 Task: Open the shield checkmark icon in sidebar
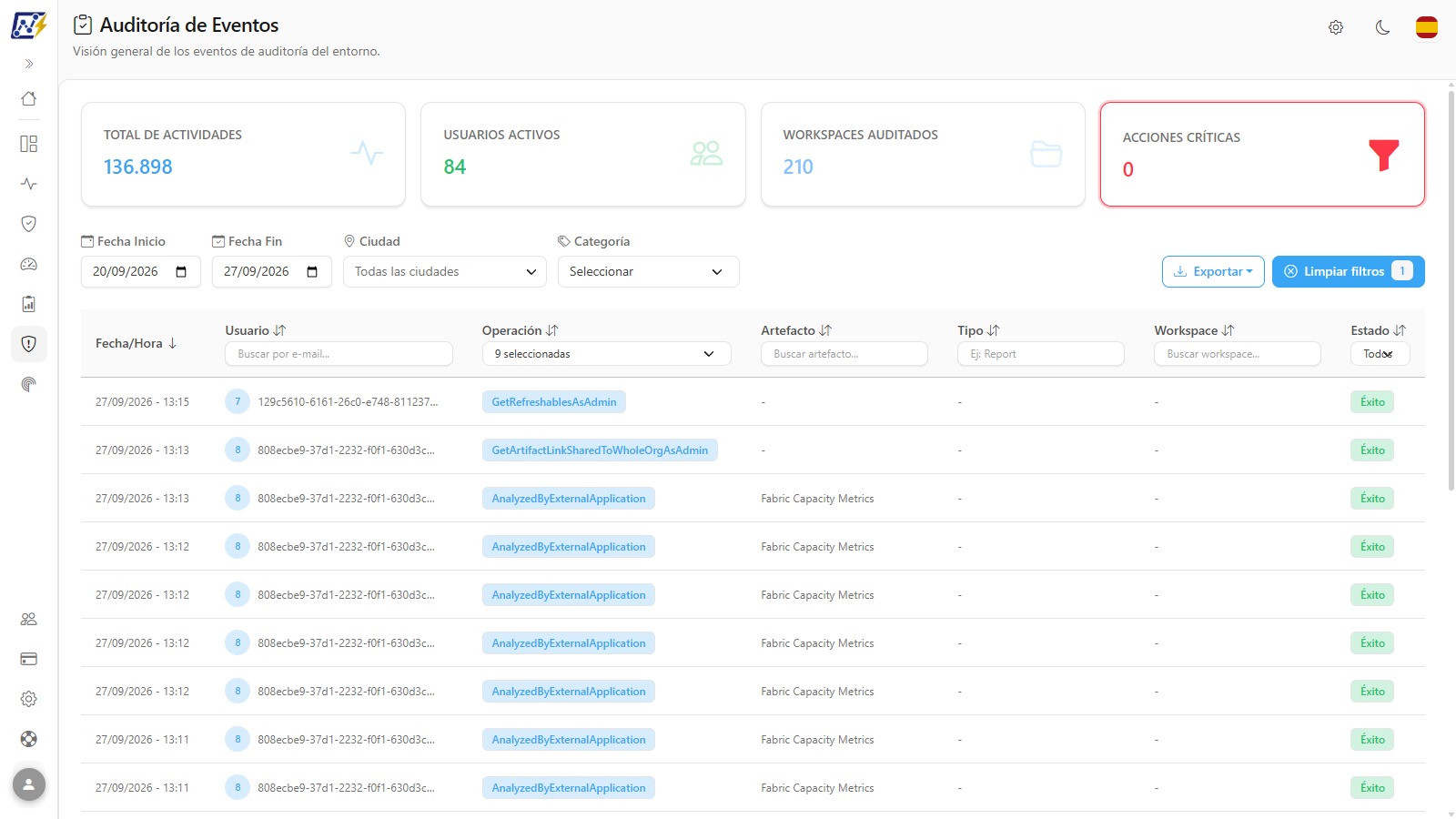pyautogui.click(x=29, y=224)
